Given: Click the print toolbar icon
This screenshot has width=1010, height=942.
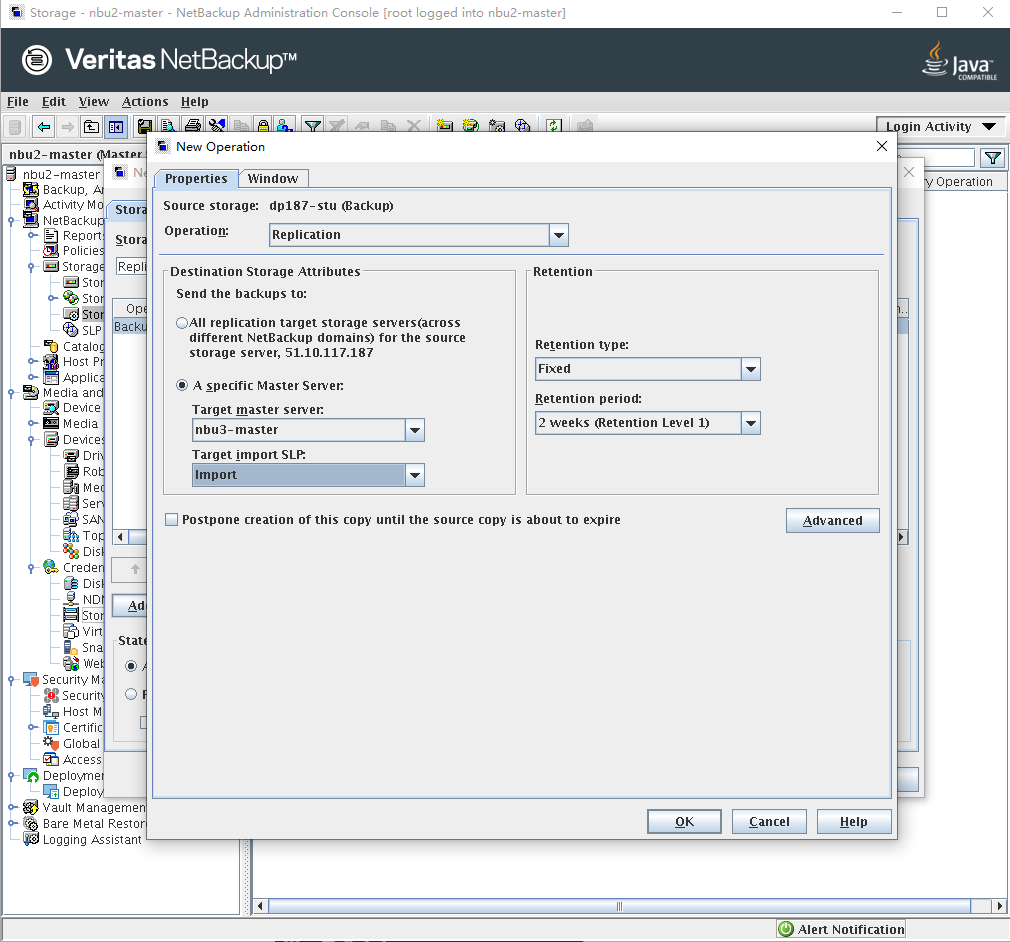Looking at the screenshot, I should (x=193, y=127).
